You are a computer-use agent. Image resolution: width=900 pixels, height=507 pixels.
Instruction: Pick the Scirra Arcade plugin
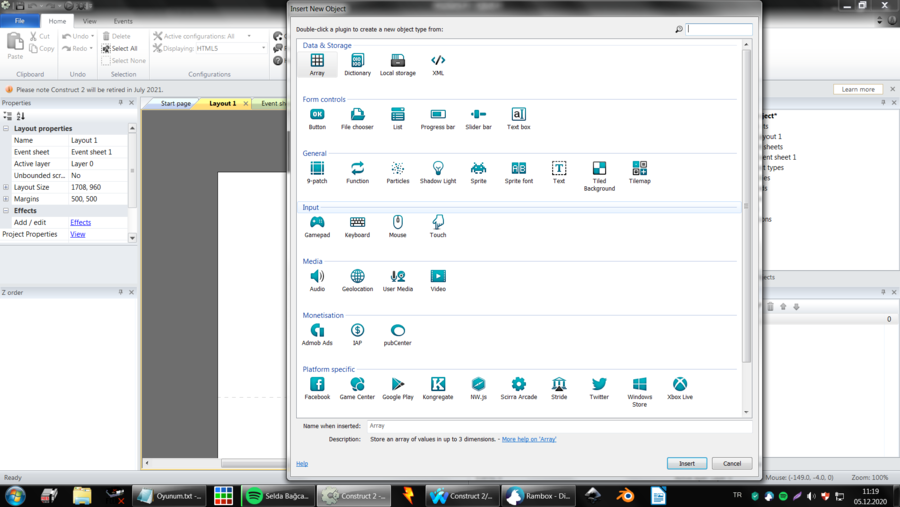pyautogui.click(x=518, y=385)
